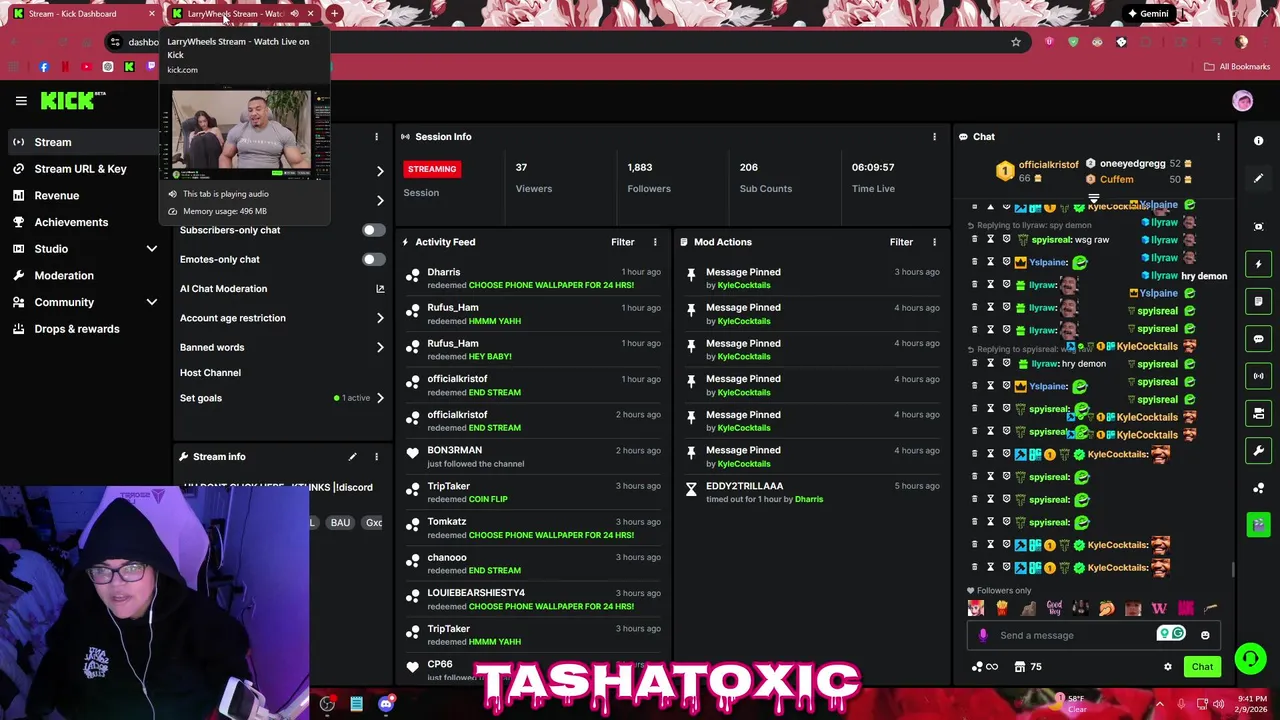This screenshot has height=720, width=1280.
Task: Open Chat panel options menu
Action: tap(1218, 137)
